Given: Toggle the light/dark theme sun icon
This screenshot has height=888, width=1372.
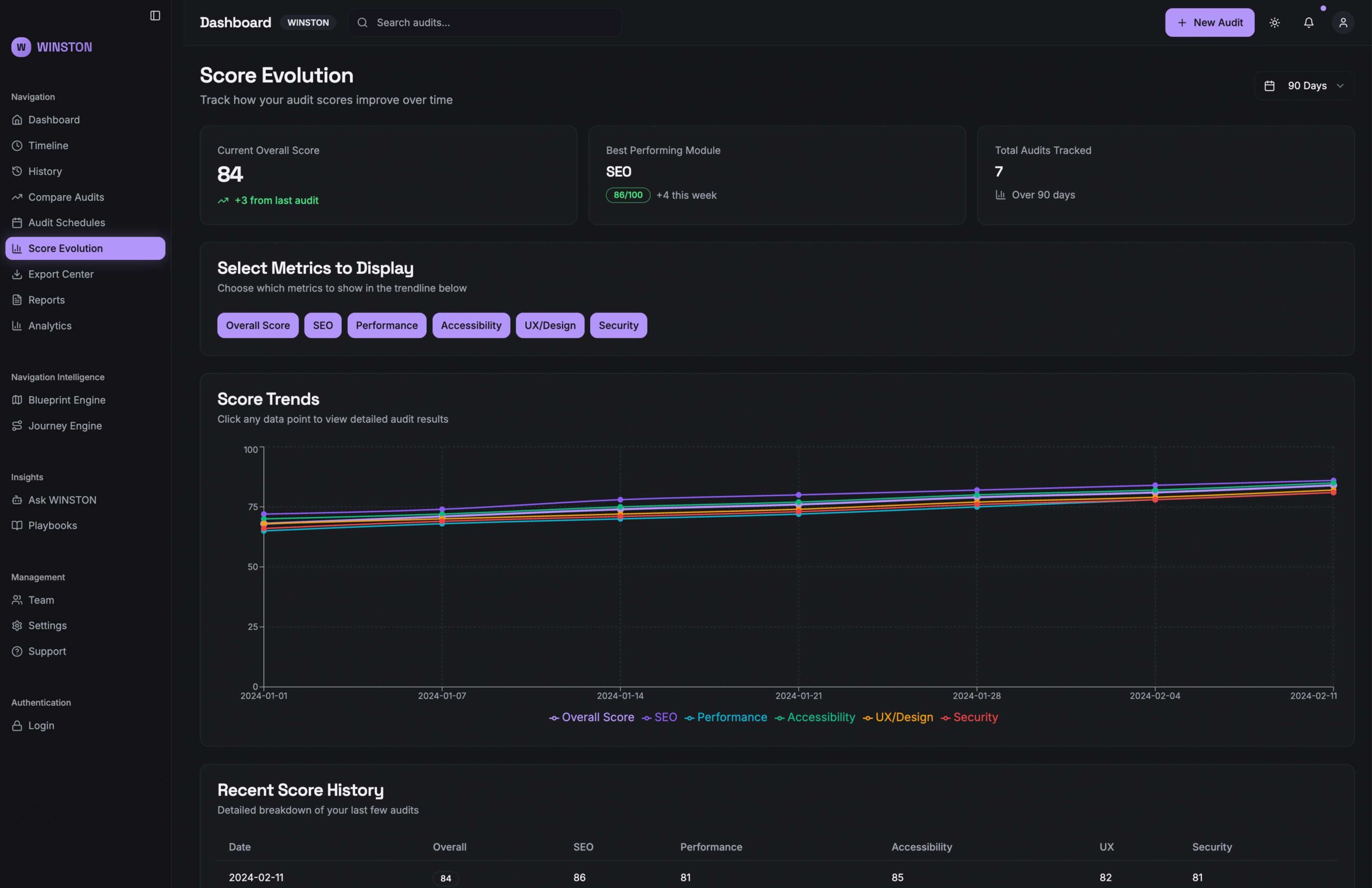Looking at the screenshot, I should click(1274, 23).
